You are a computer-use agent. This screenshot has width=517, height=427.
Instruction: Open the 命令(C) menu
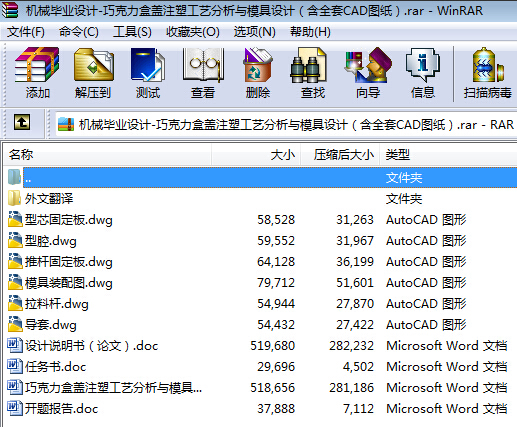79,32
